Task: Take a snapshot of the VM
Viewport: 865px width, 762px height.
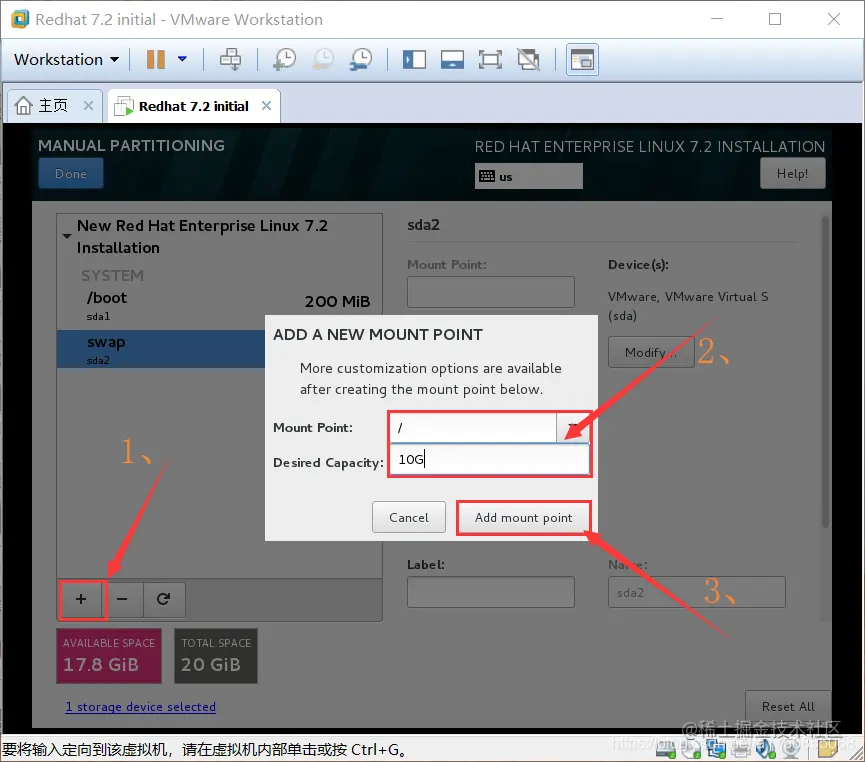Action: tap(284, 59)
